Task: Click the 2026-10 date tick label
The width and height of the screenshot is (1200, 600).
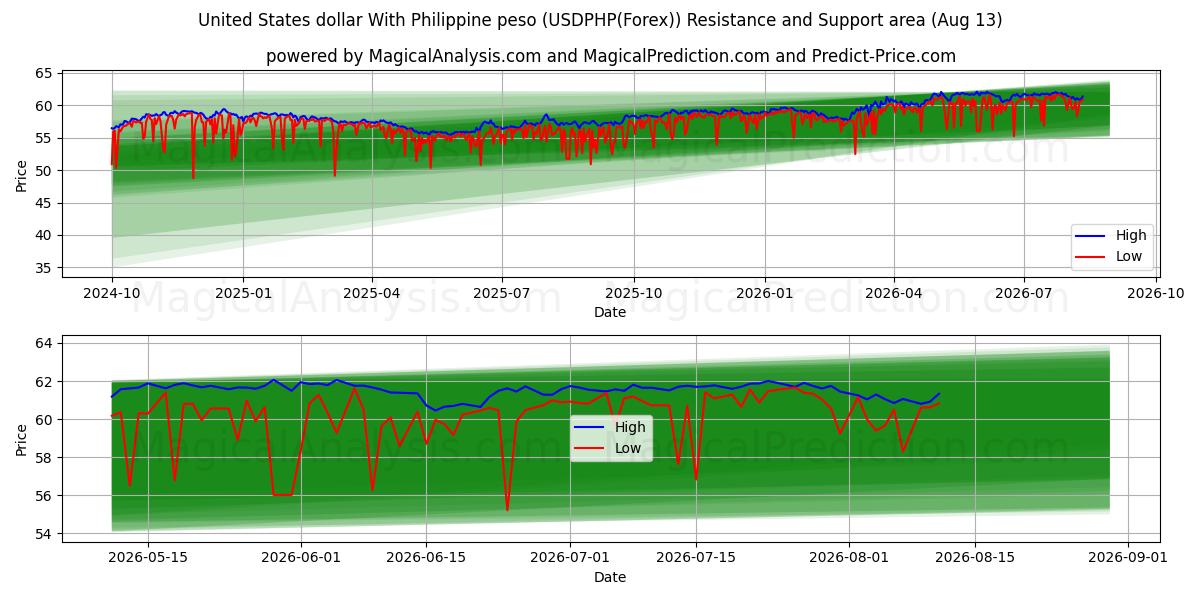Action: tap(1155, 294)
